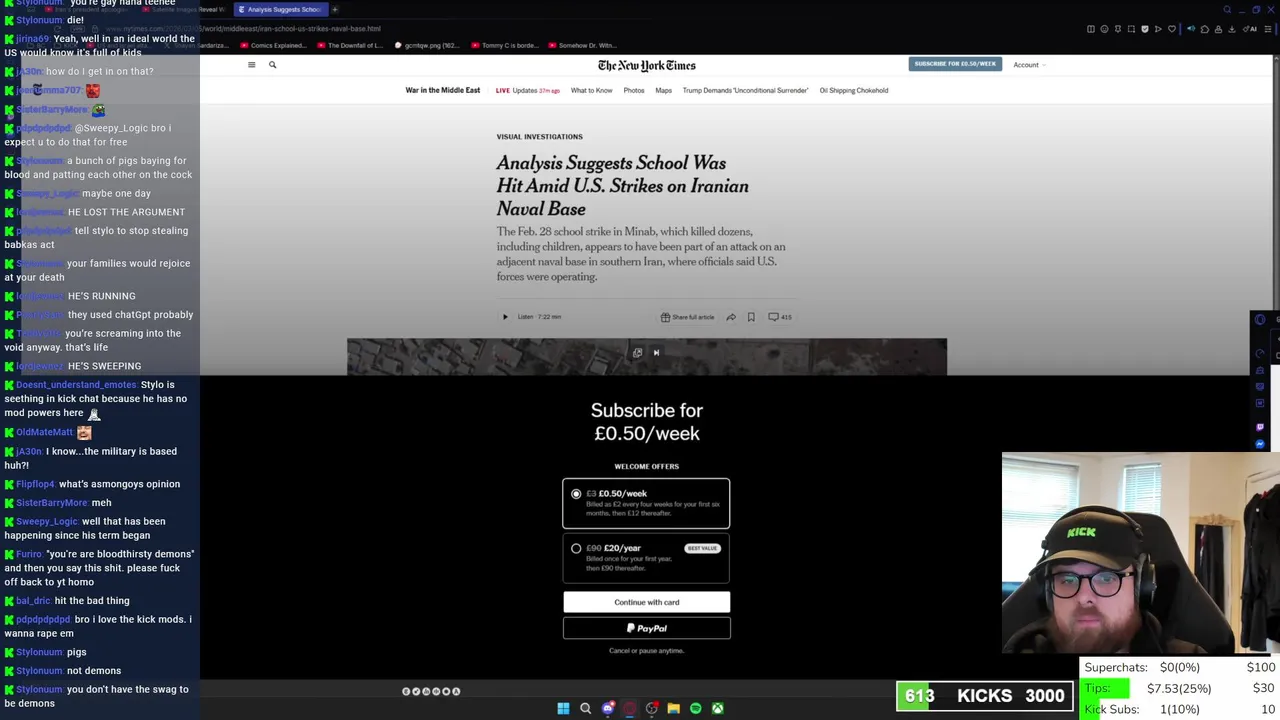This screenshot has width=1280, height=720.
Task: Play the Listen article audio
Action: click(x=505, y=317)
